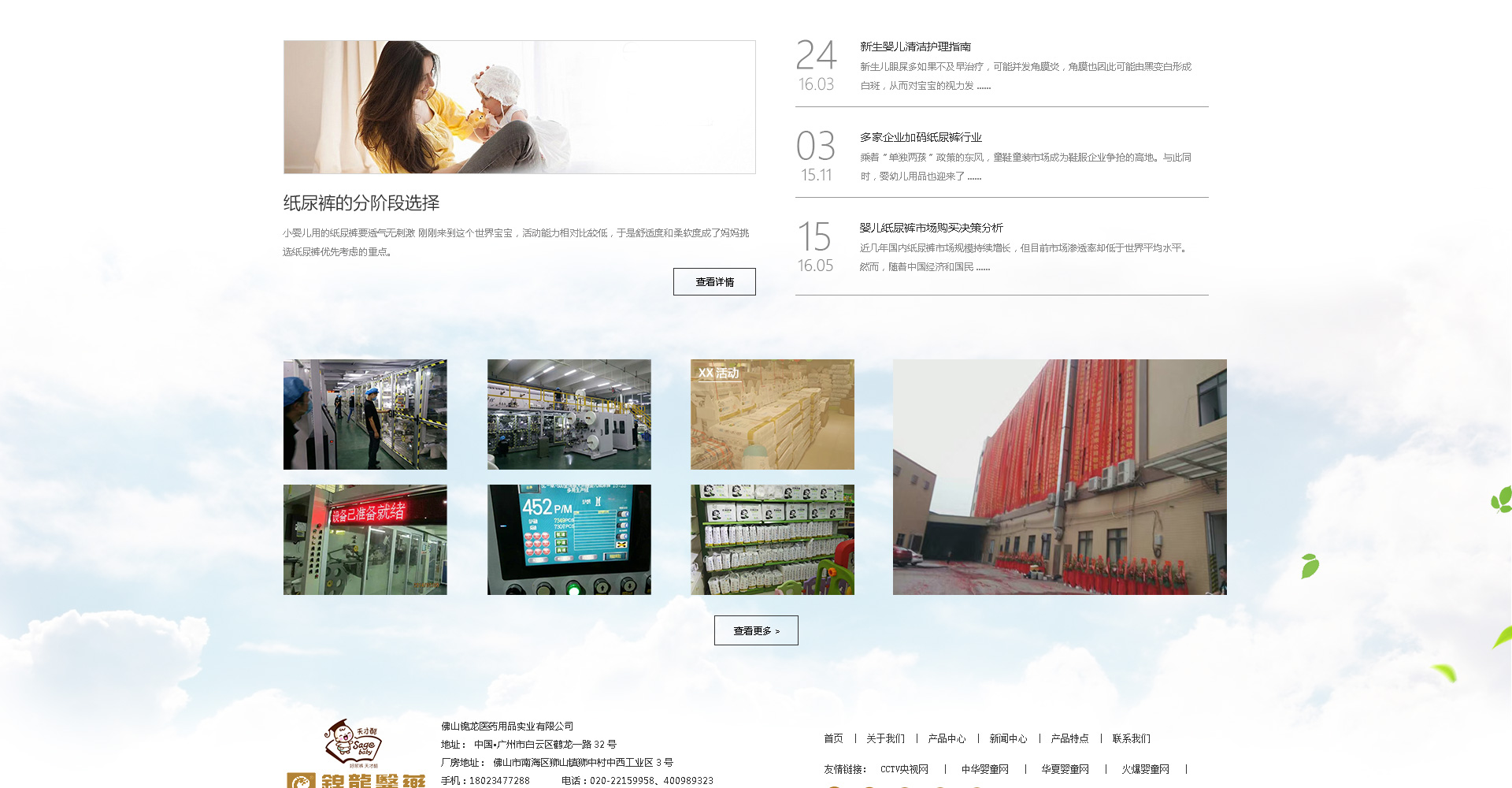This screenshot has width=1512, height=788.
Task: Open the XX 活动 warehouse photo
Action: coord(772,414)
